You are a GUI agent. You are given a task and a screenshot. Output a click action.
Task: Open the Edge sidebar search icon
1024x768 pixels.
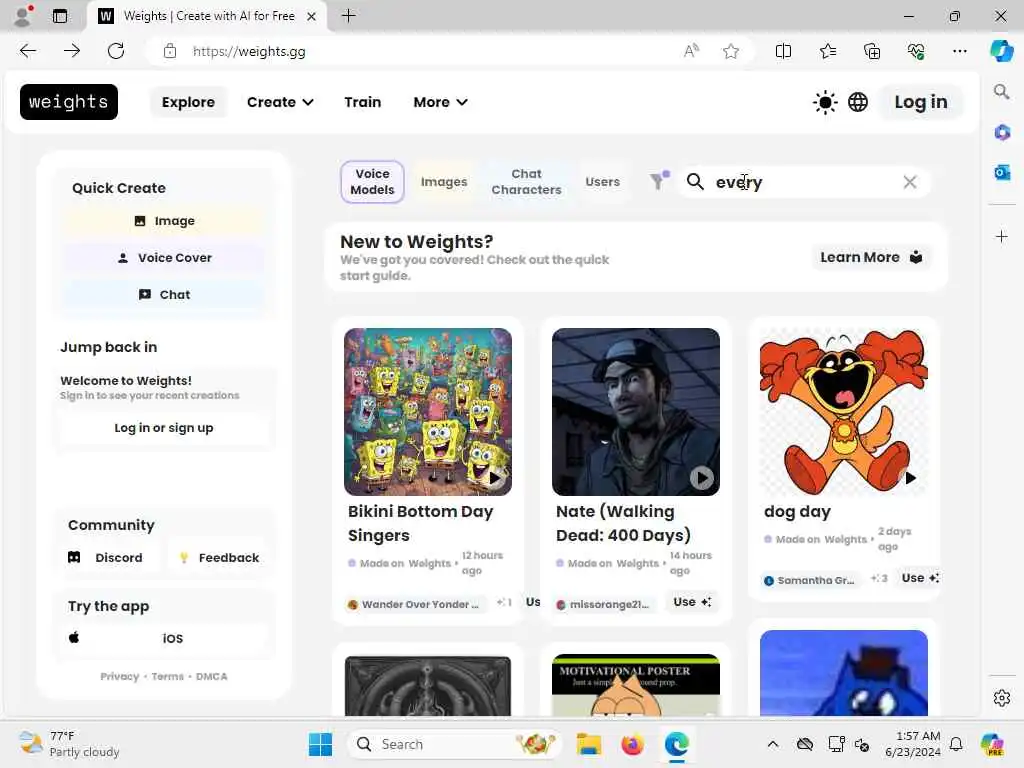click(x=1001, y=92)
